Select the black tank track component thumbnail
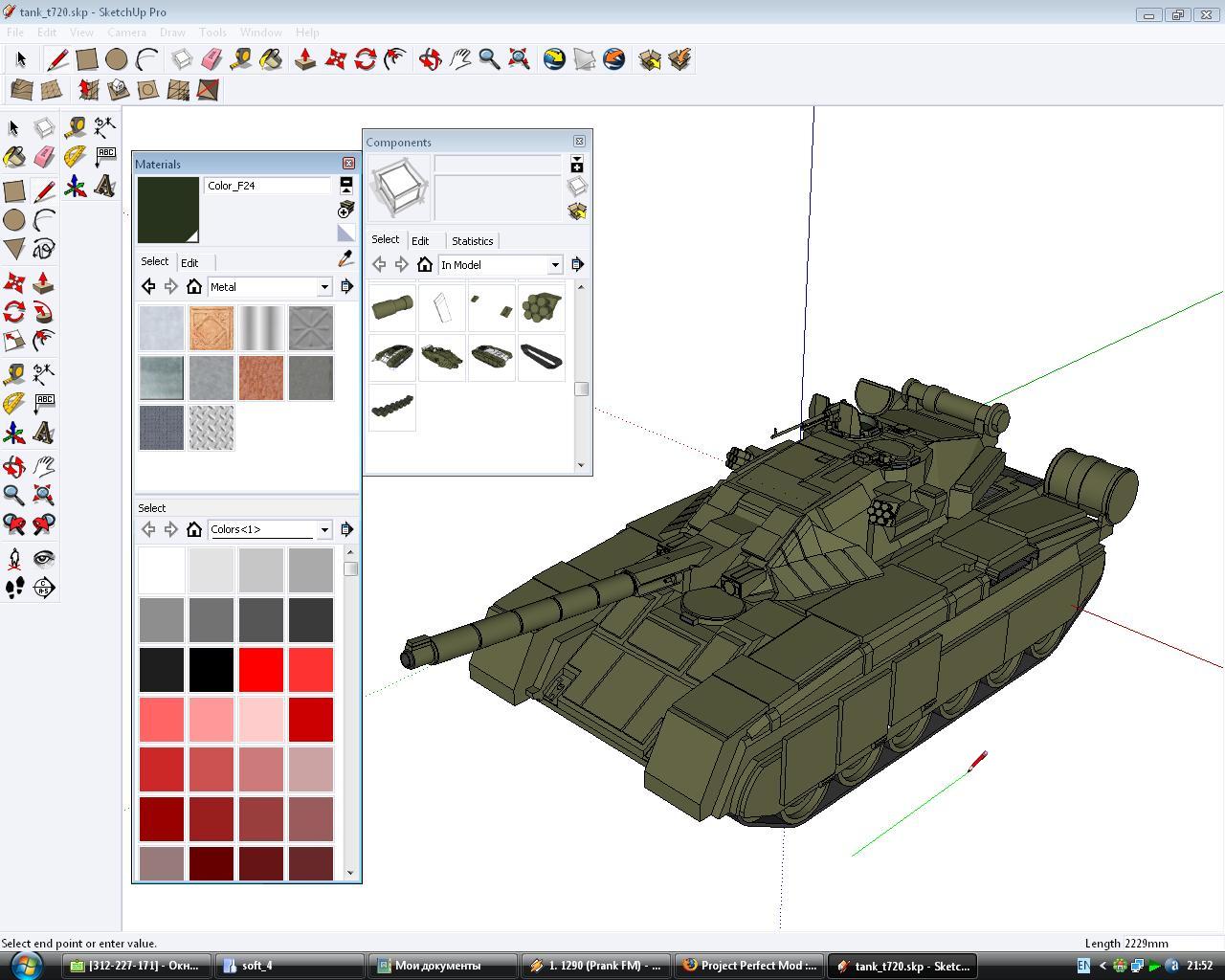Screen dimensions: 1225x980 (x=542, y=357)
